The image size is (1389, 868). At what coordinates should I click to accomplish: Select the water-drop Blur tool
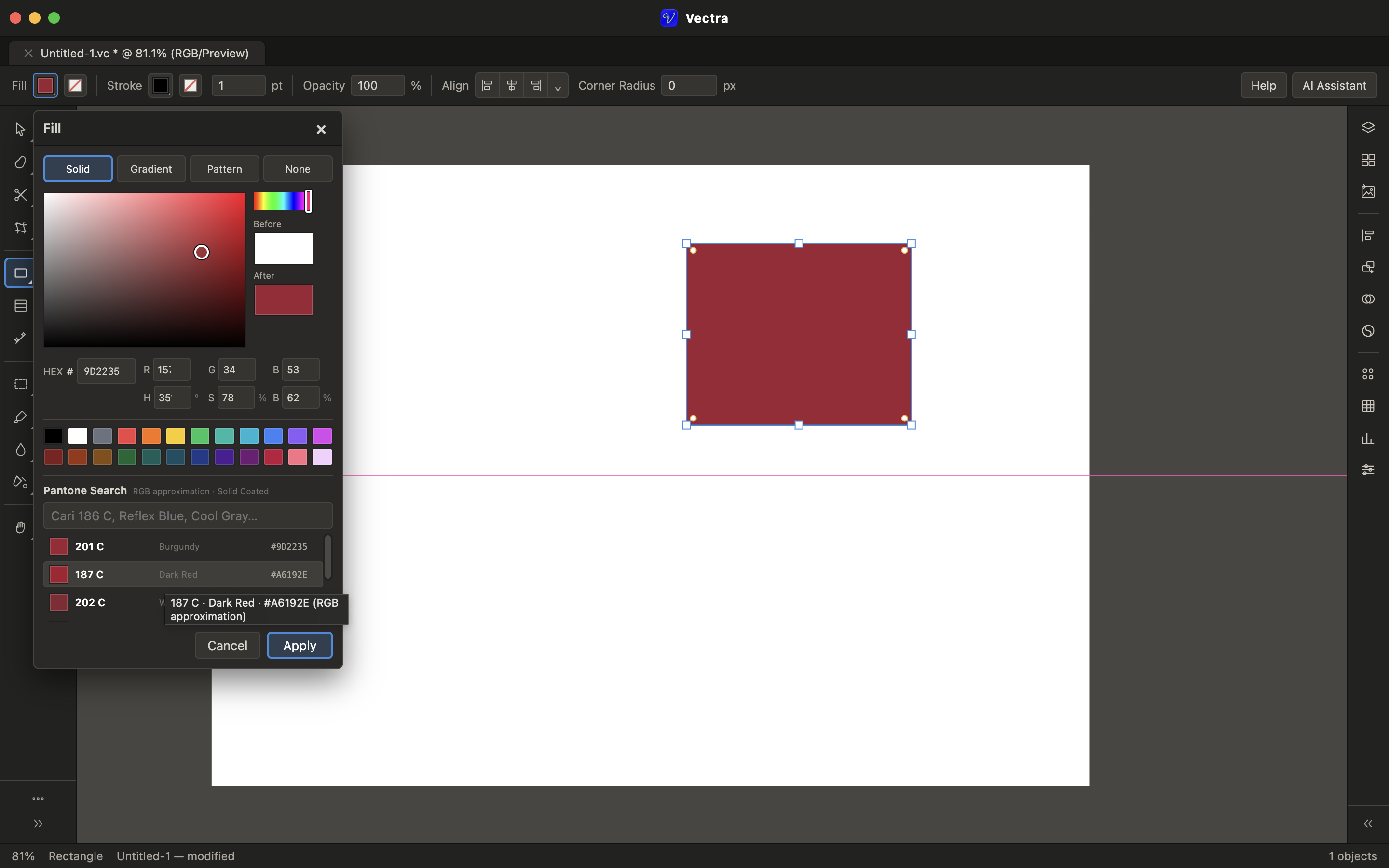[x=20, y=449]
